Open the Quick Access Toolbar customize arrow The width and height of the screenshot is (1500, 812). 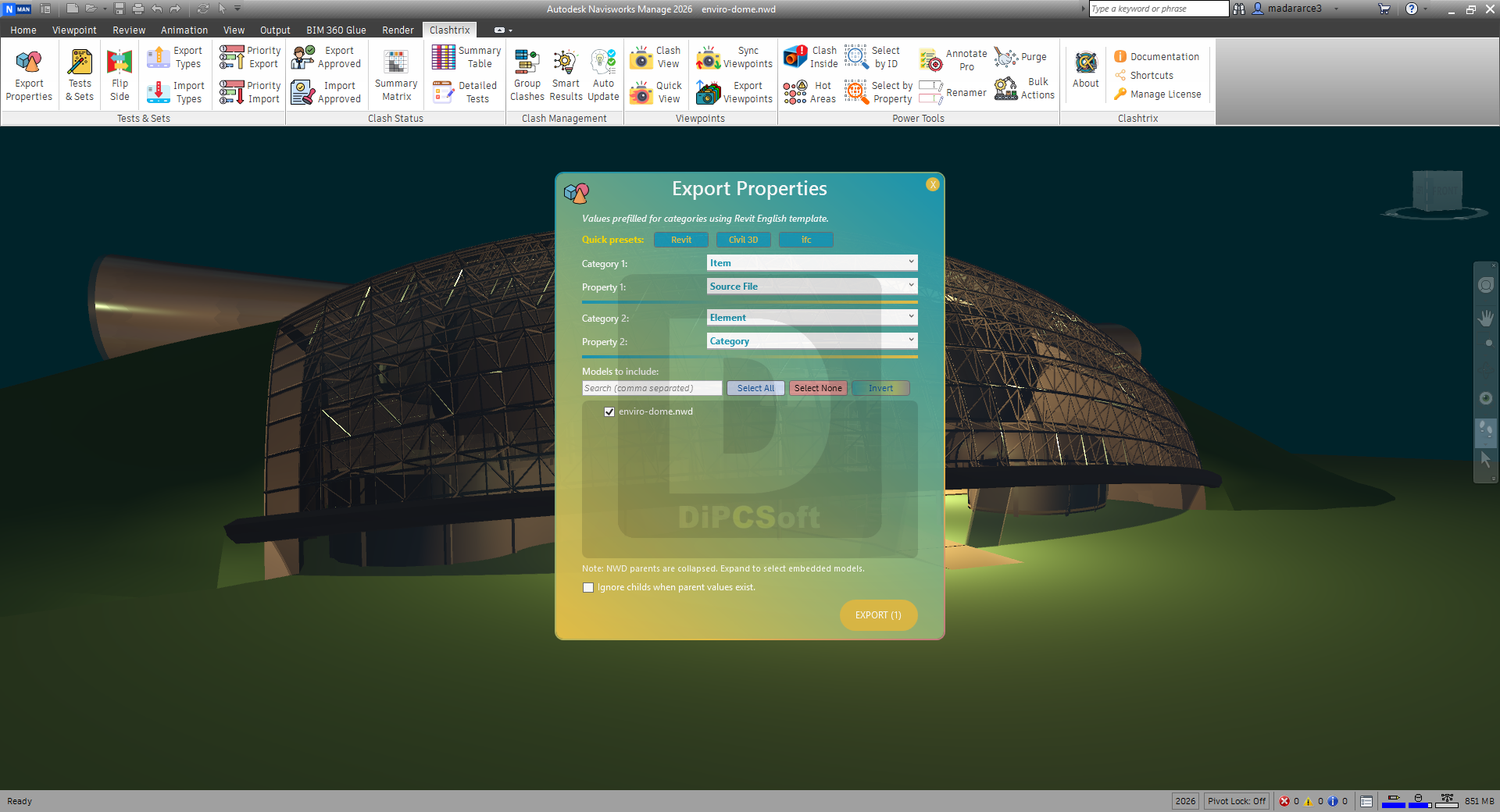pyautogui.click(x=237, y=9)
